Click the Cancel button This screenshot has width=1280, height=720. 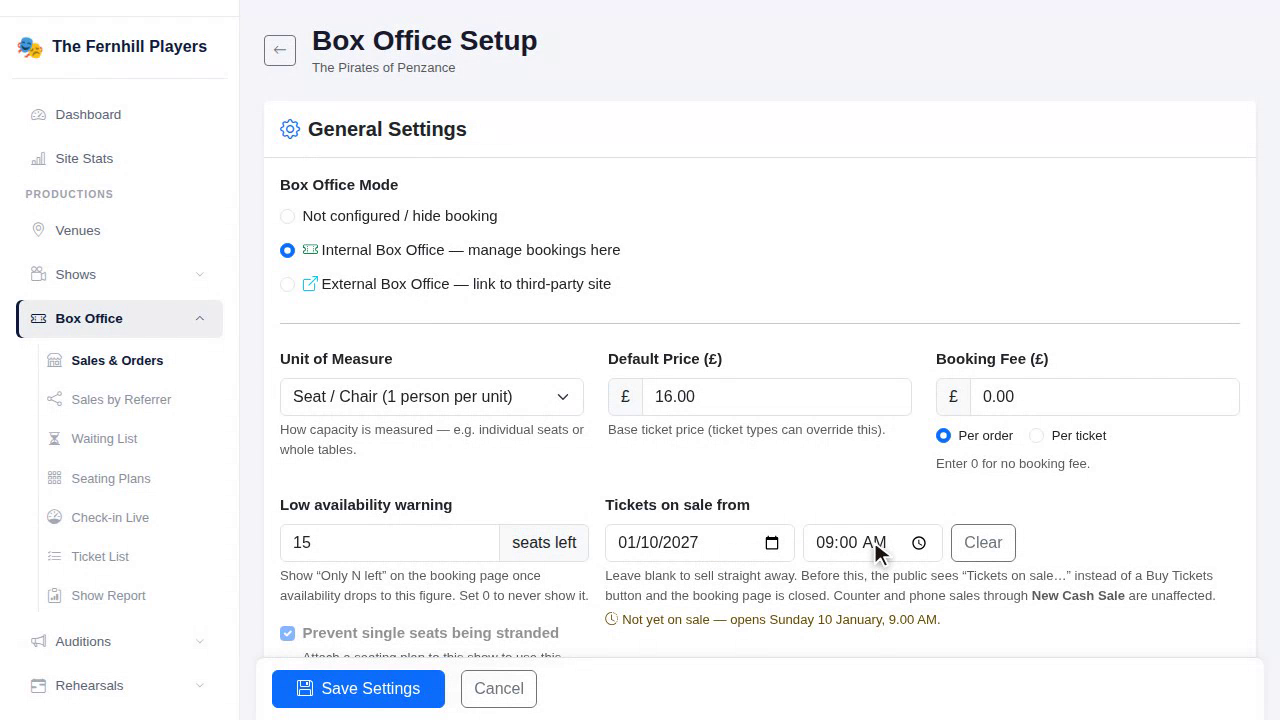tap(499, 688)
